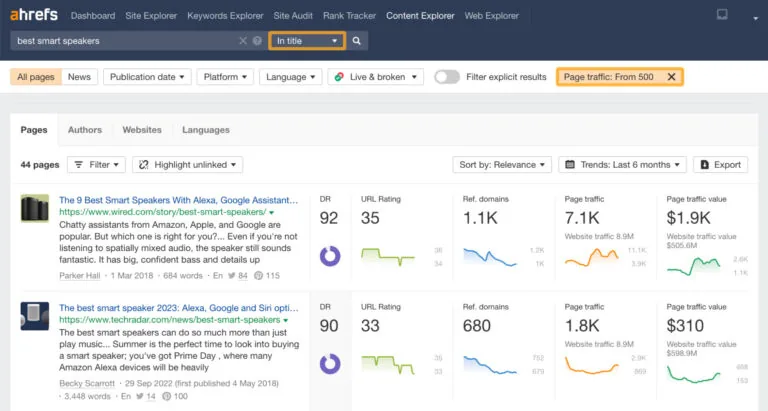
Task: Click Ref. domains trend chart for techradar.com
Action: tap(490, 365)
